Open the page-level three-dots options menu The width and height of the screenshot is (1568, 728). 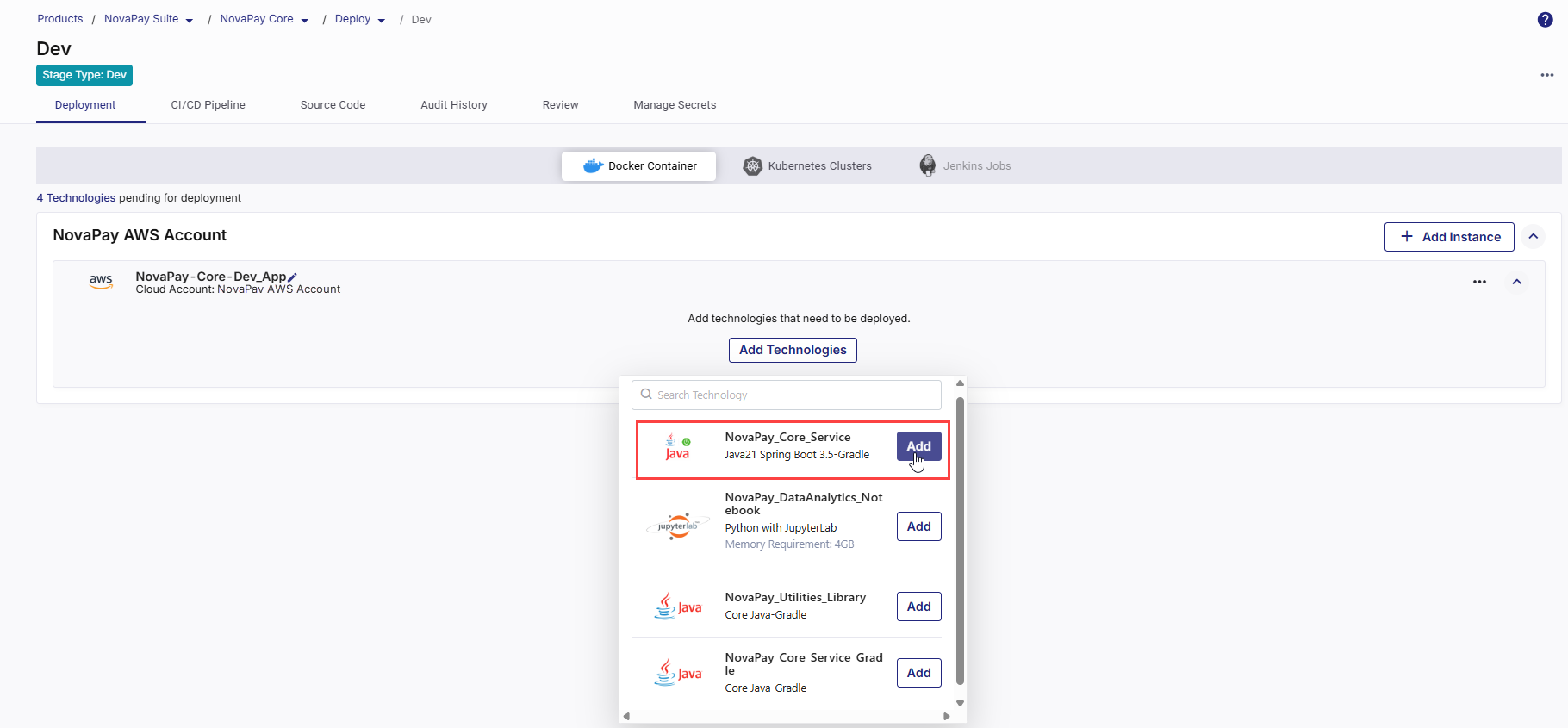pos(1546,75)
